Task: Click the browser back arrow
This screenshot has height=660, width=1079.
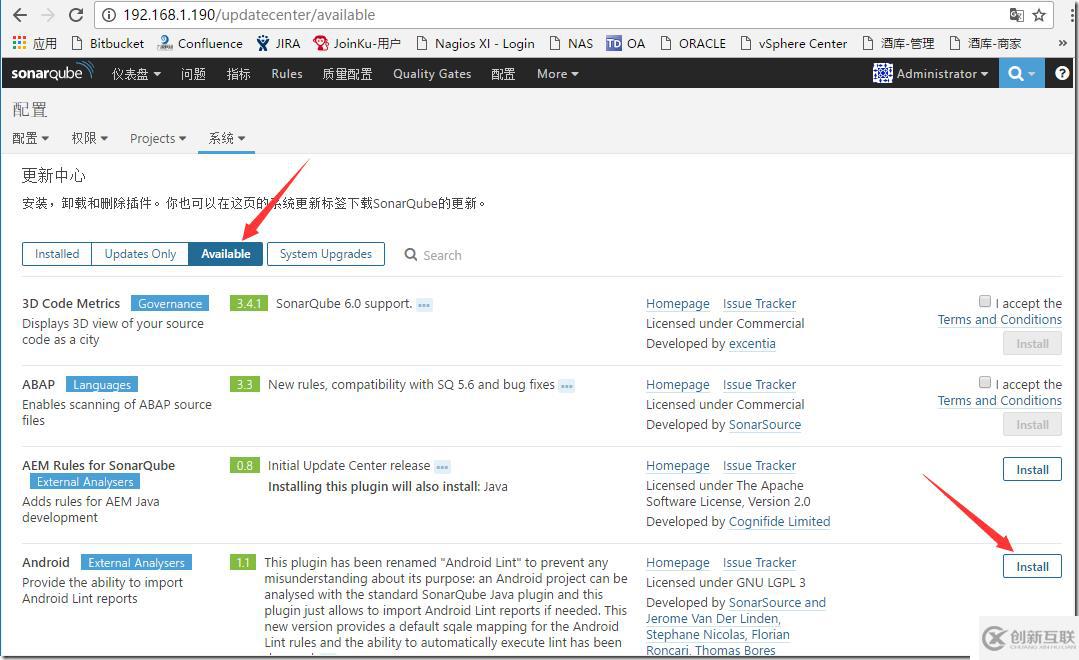Action: [x=19, y=14]
